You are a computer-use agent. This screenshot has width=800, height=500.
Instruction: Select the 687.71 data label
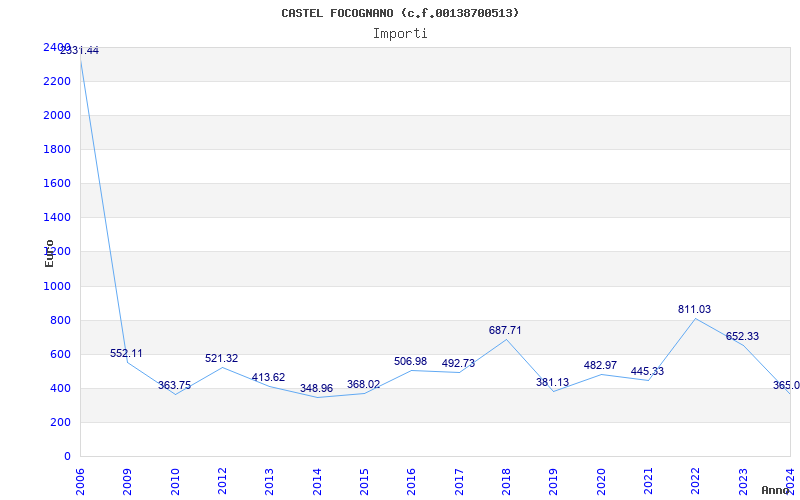505,330
